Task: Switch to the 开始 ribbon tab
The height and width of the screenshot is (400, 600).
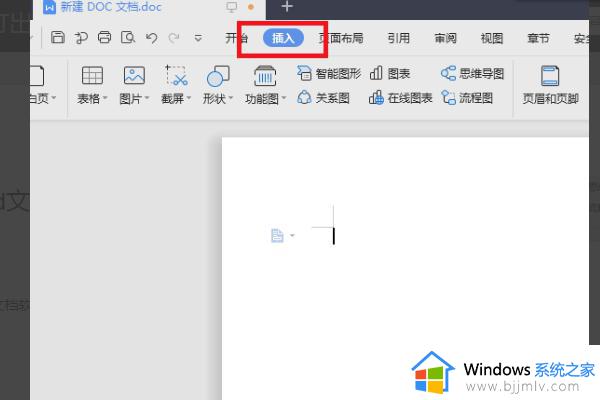Action: pos(236,38)
